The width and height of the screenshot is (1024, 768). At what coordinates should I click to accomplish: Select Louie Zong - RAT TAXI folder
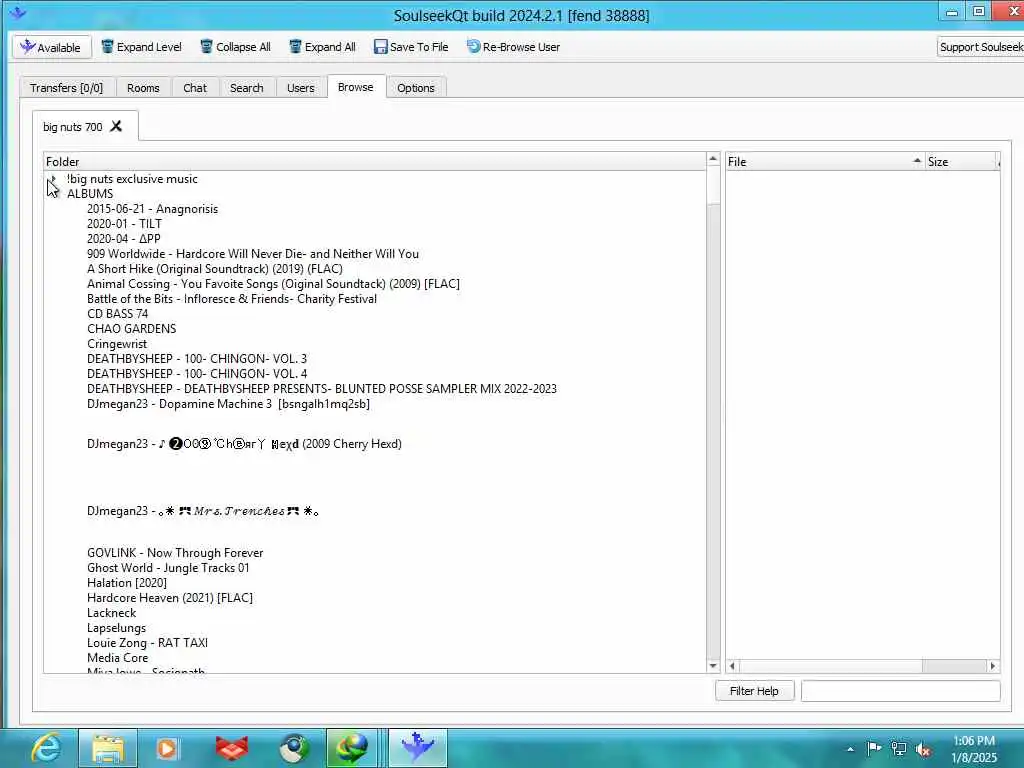pyautogui.click(x=148, y=643)
